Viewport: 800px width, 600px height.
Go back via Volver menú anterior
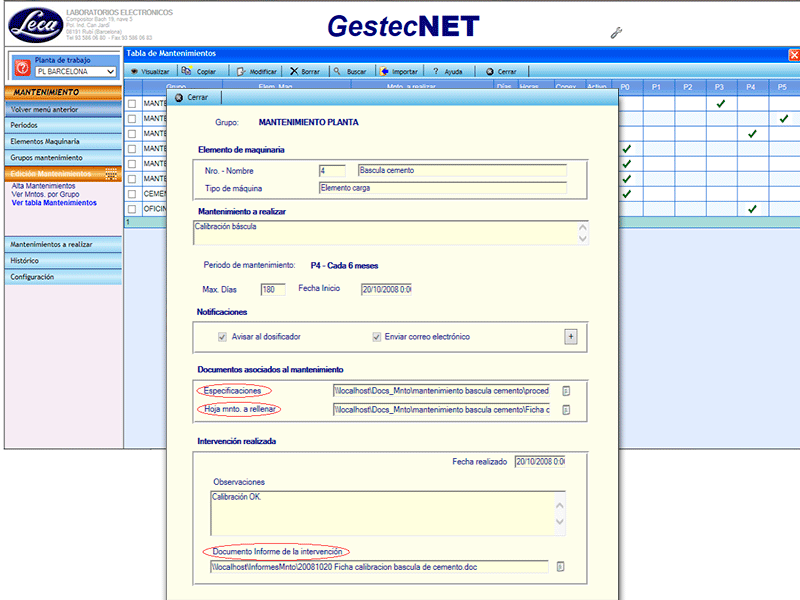[x=63, y=110]
